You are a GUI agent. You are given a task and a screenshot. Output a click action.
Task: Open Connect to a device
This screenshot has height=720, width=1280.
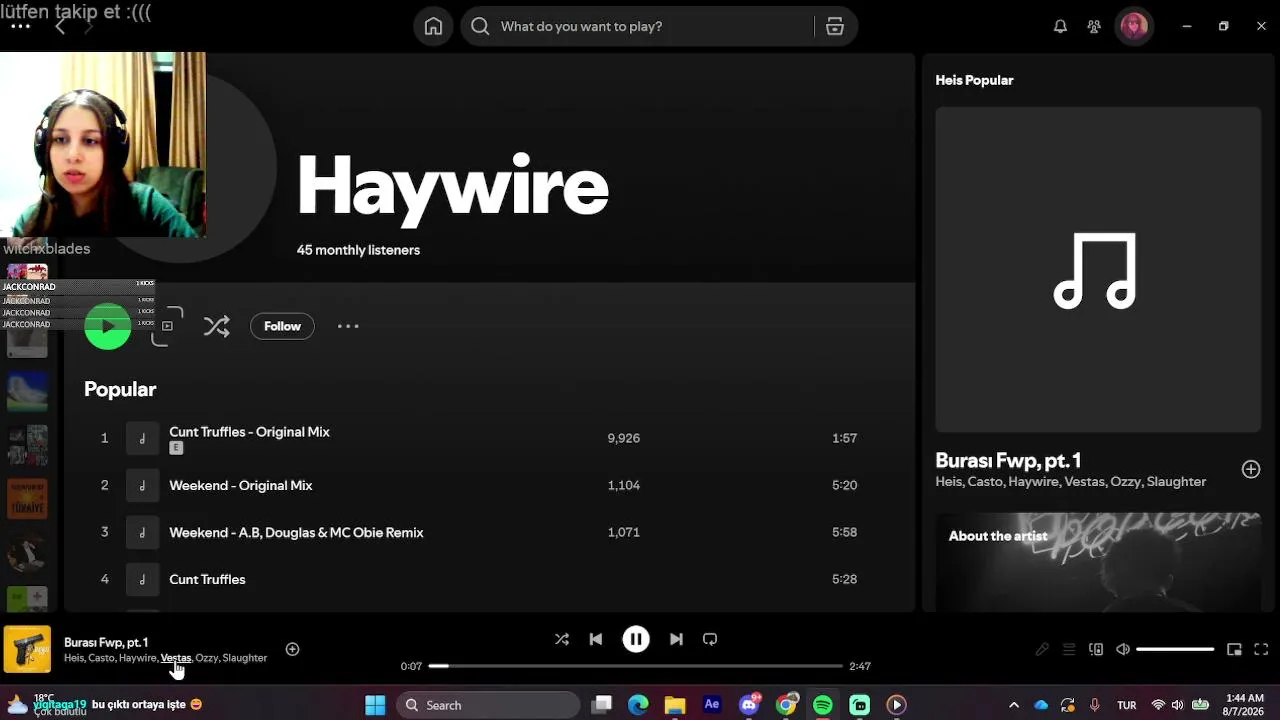(1096, 649)
